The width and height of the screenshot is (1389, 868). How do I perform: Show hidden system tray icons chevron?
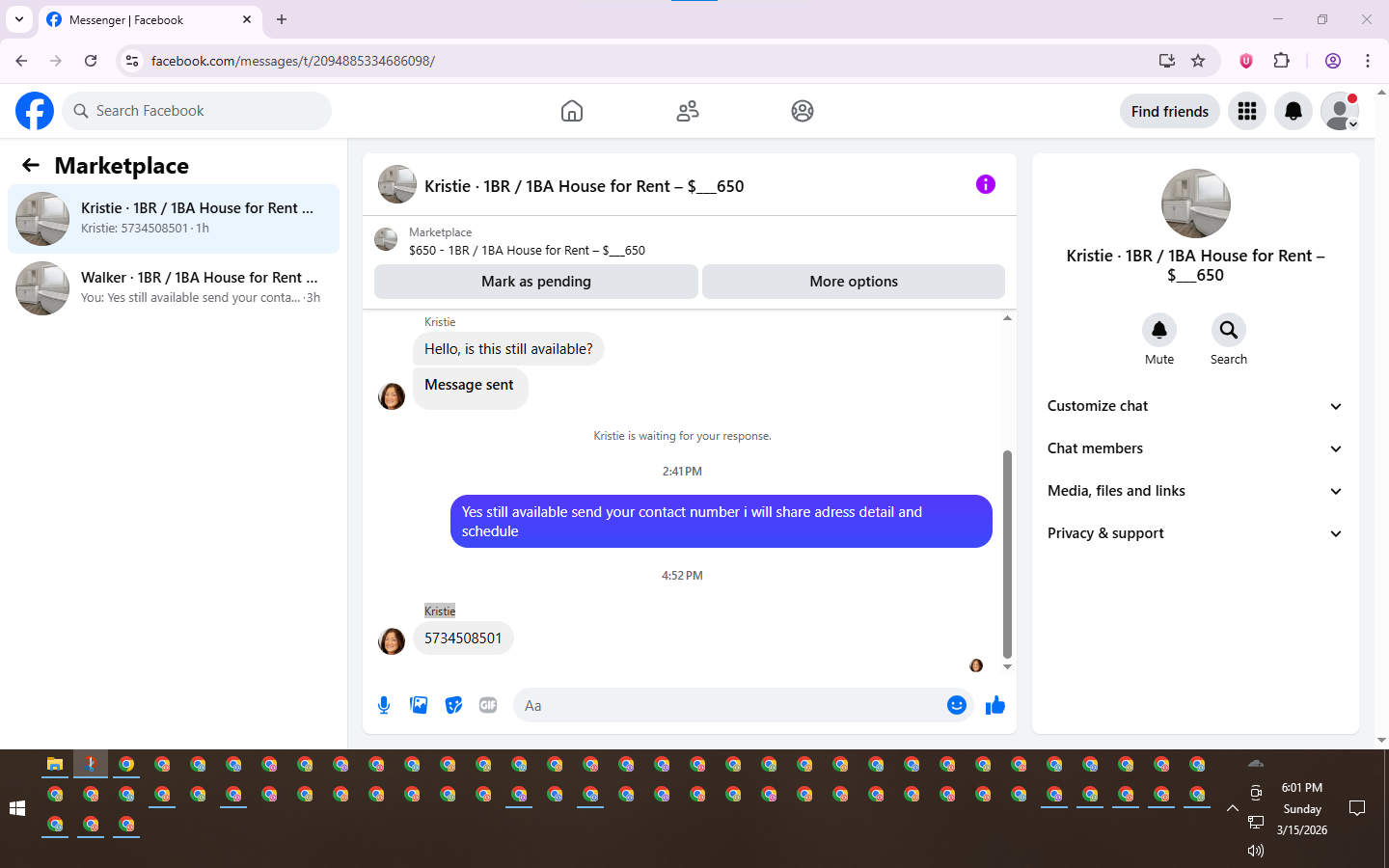pyautogui.click(x=1232, y=809)
